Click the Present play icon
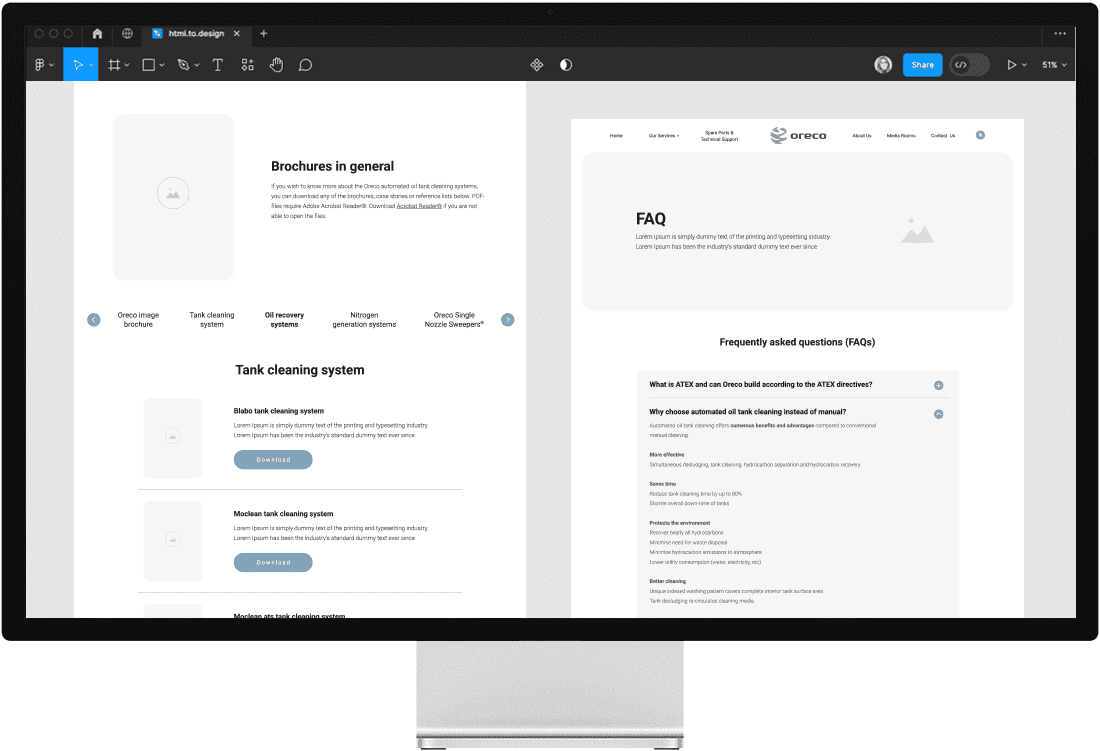1100x751 pixels. point(1012,65)
